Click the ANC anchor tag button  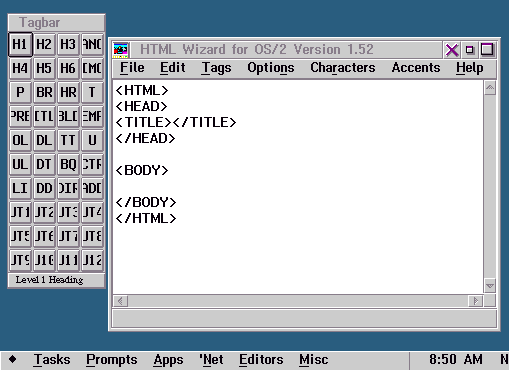coord(92,44)
